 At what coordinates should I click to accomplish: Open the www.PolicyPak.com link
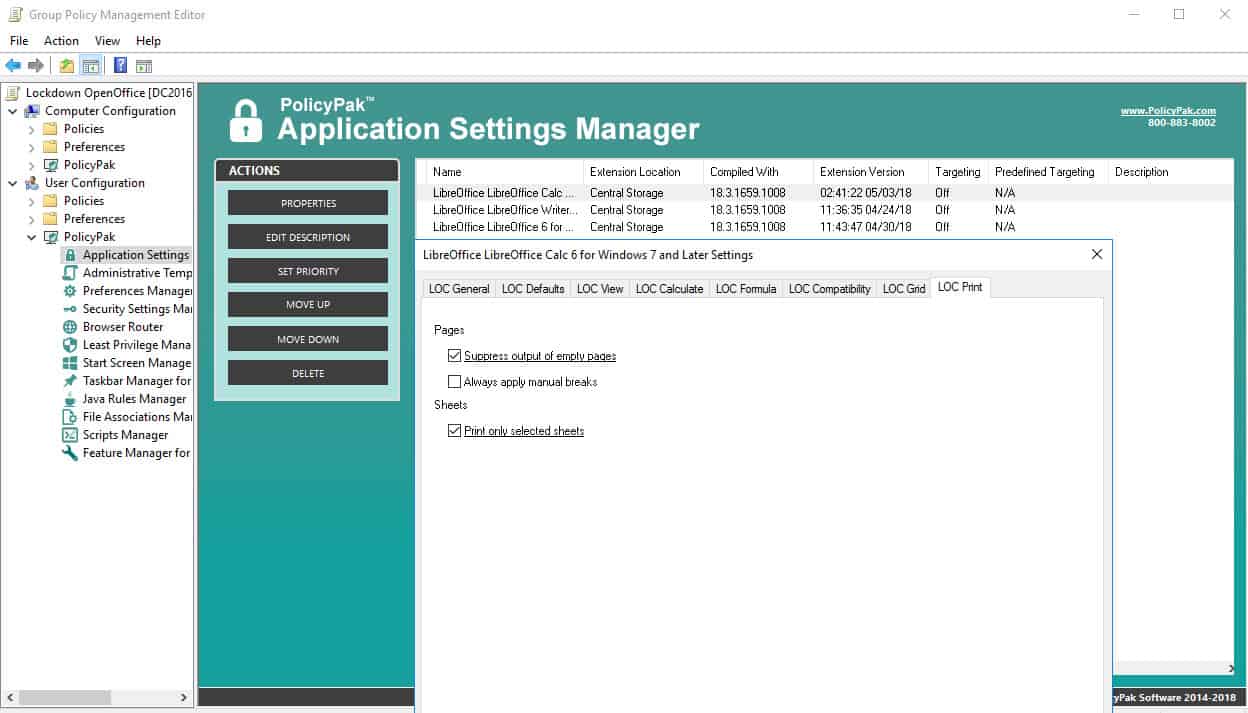(x=1168, y=111)
